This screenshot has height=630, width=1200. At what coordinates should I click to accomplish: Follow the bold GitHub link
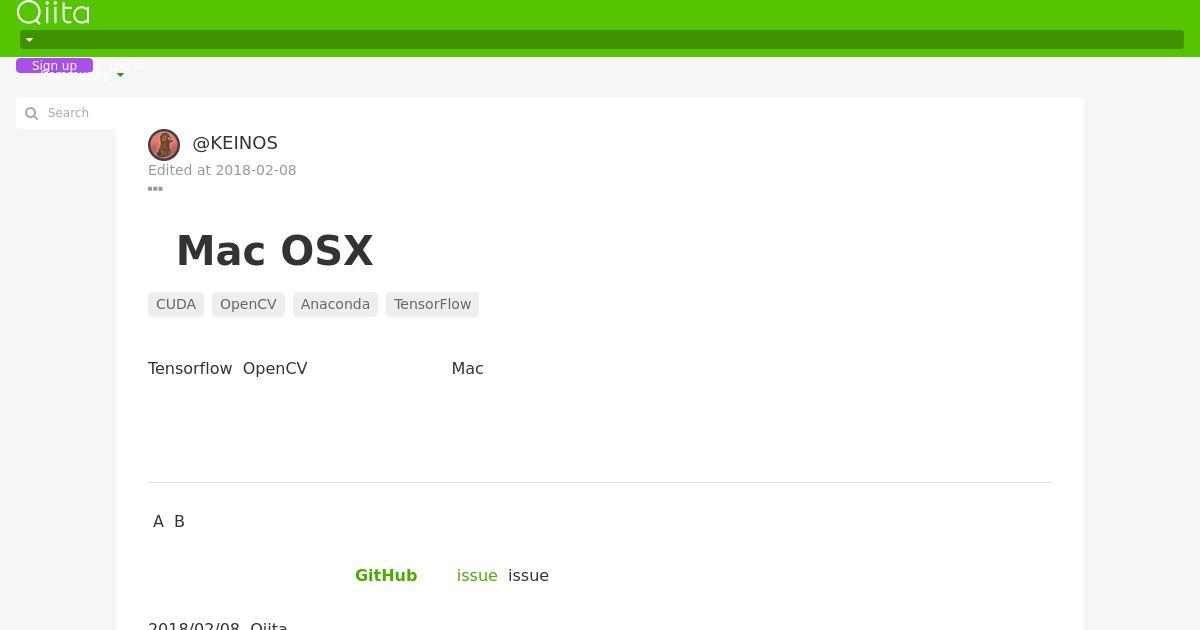click(386, 575)
